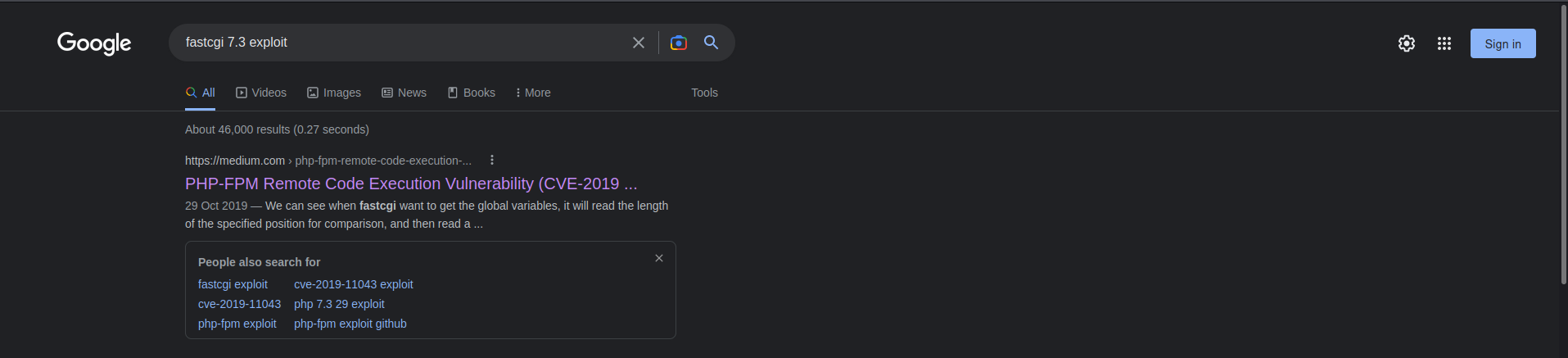Image resolution: width=1568 pixels, height=358 pixels.
Task: Select the 'cve-2019-11043' related search
Action: point(239,304)
